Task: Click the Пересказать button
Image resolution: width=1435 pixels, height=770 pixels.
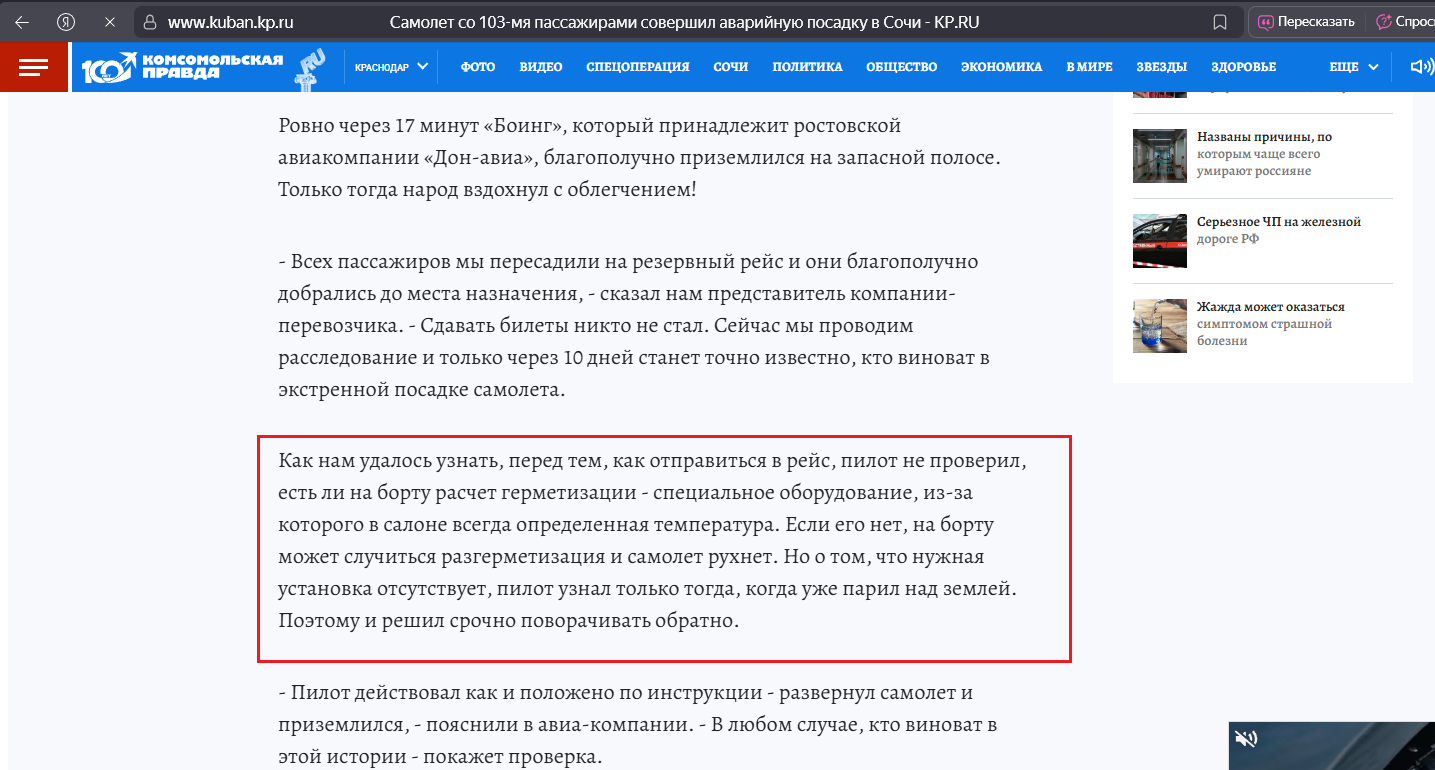Action: pyautogui.click(x=1306, y=22)
